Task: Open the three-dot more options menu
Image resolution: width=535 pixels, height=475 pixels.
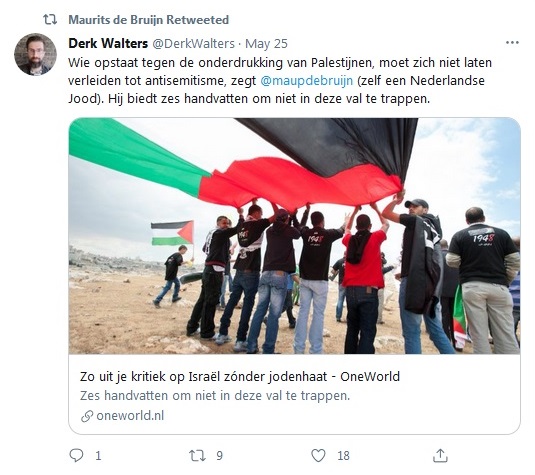Action: (512, 43)
